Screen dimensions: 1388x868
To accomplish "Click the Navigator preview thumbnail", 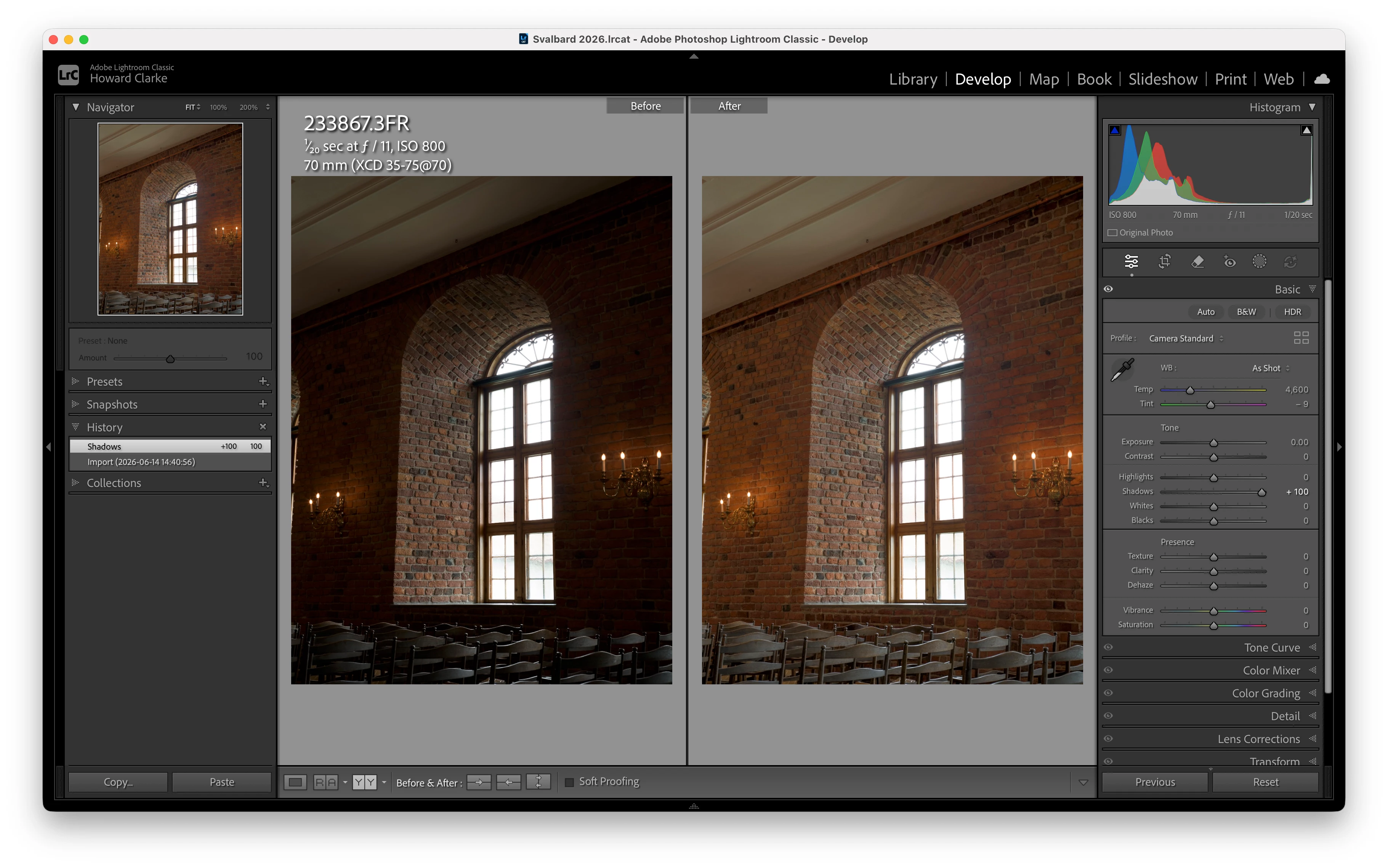I will point(170,219).
